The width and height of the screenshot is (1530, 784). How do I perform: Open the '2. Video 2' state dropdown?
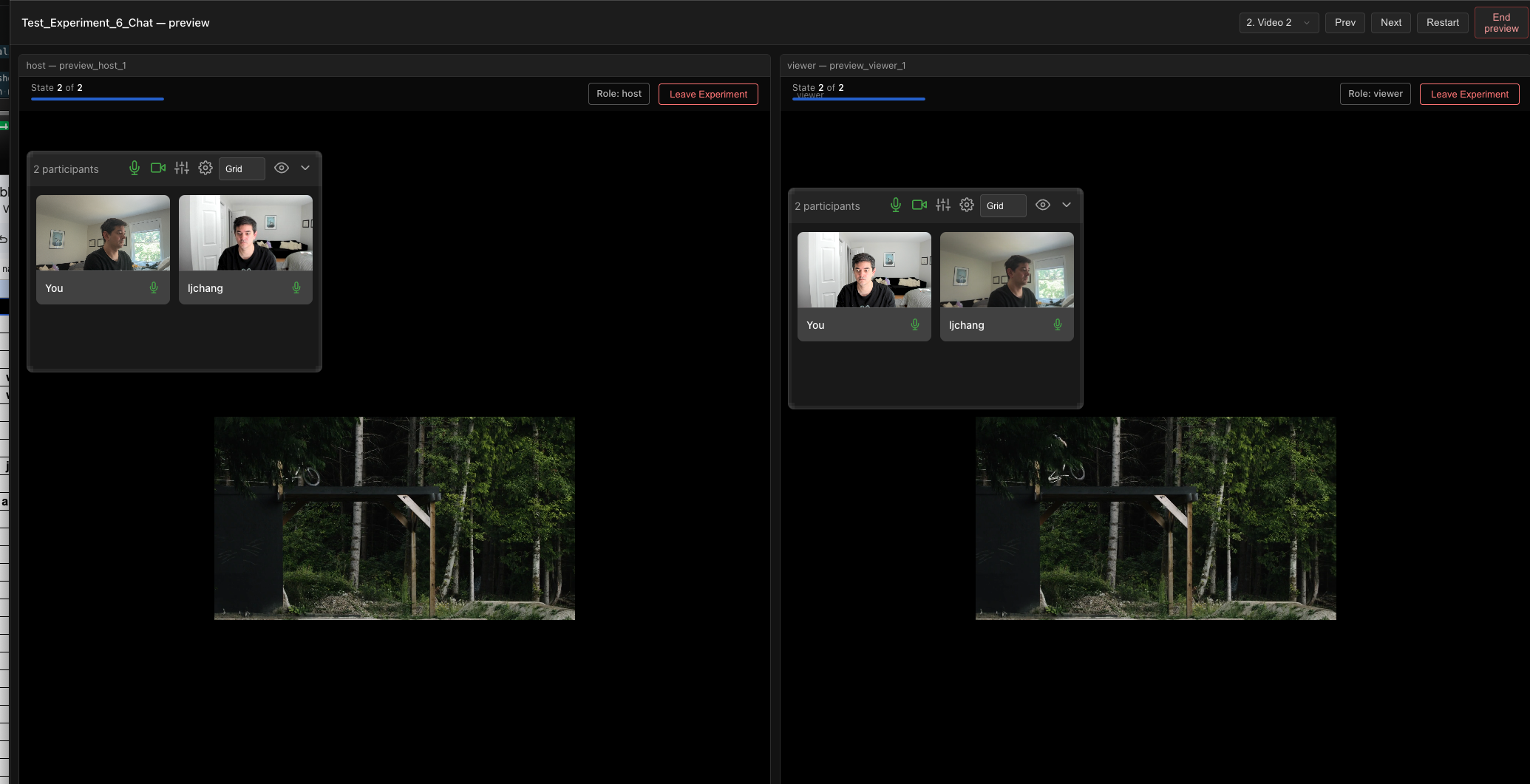click(1279, 22)
